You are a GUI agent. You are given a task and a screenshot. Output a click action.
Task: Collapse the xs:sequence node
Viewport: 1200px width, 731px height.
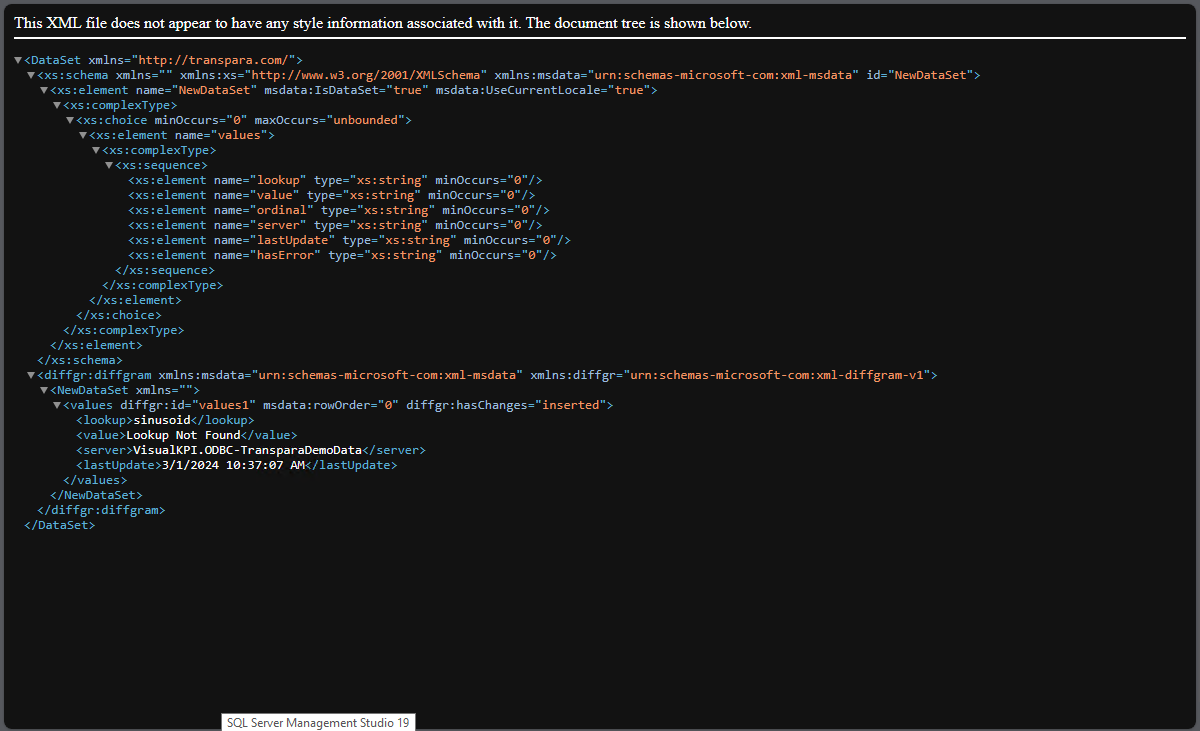click(x=109, y=165)
